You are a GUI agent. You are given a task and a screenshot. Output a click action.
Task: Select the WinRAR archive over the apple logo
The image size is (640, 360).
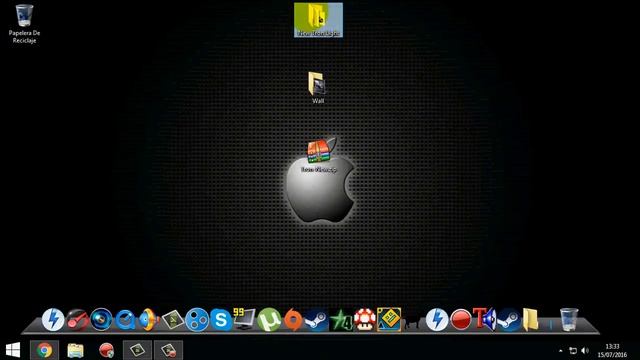tap(319, 156)
